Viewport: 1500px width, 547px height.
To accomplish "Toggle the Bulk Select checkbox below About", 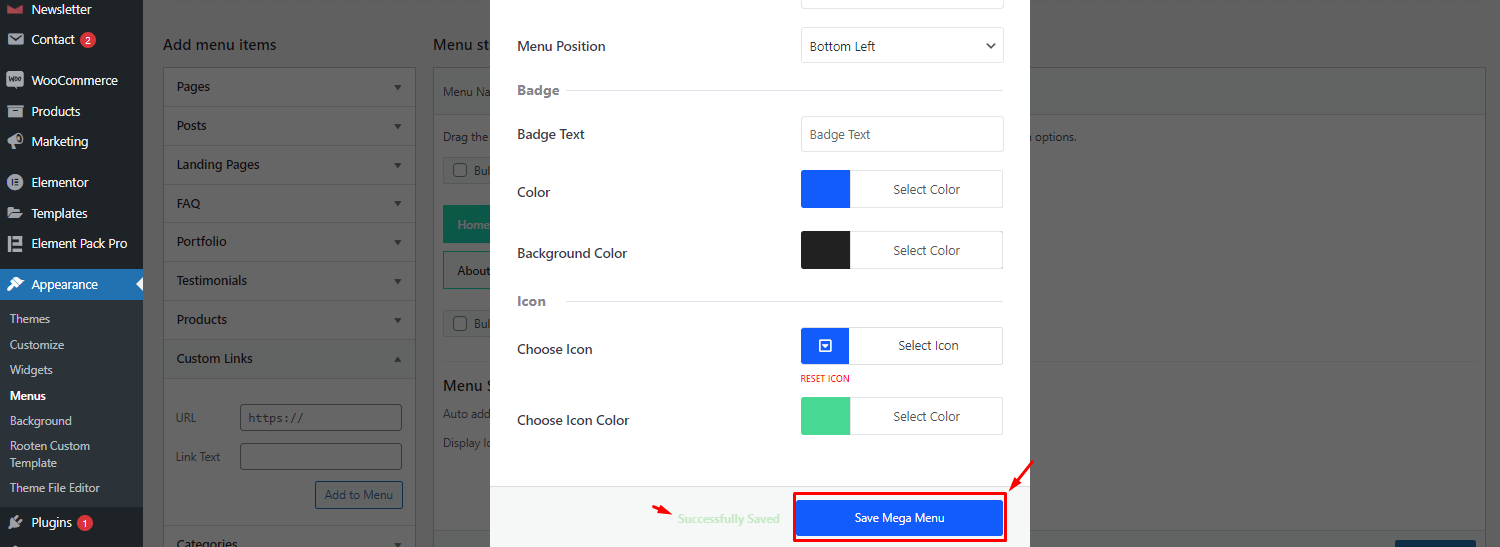I will (x=460, y=323).
